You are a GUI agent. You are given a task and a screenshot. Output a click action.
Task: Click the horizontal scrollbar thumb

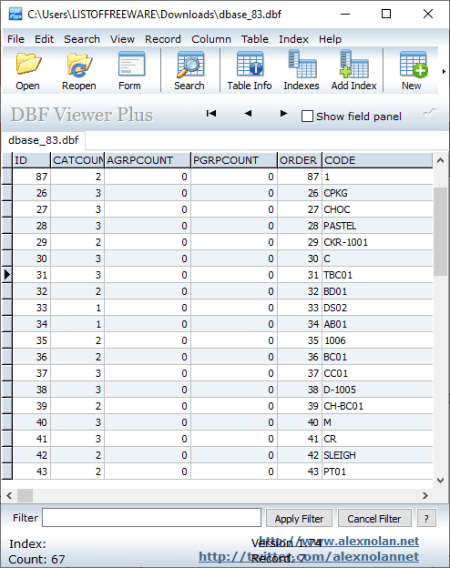25,495
